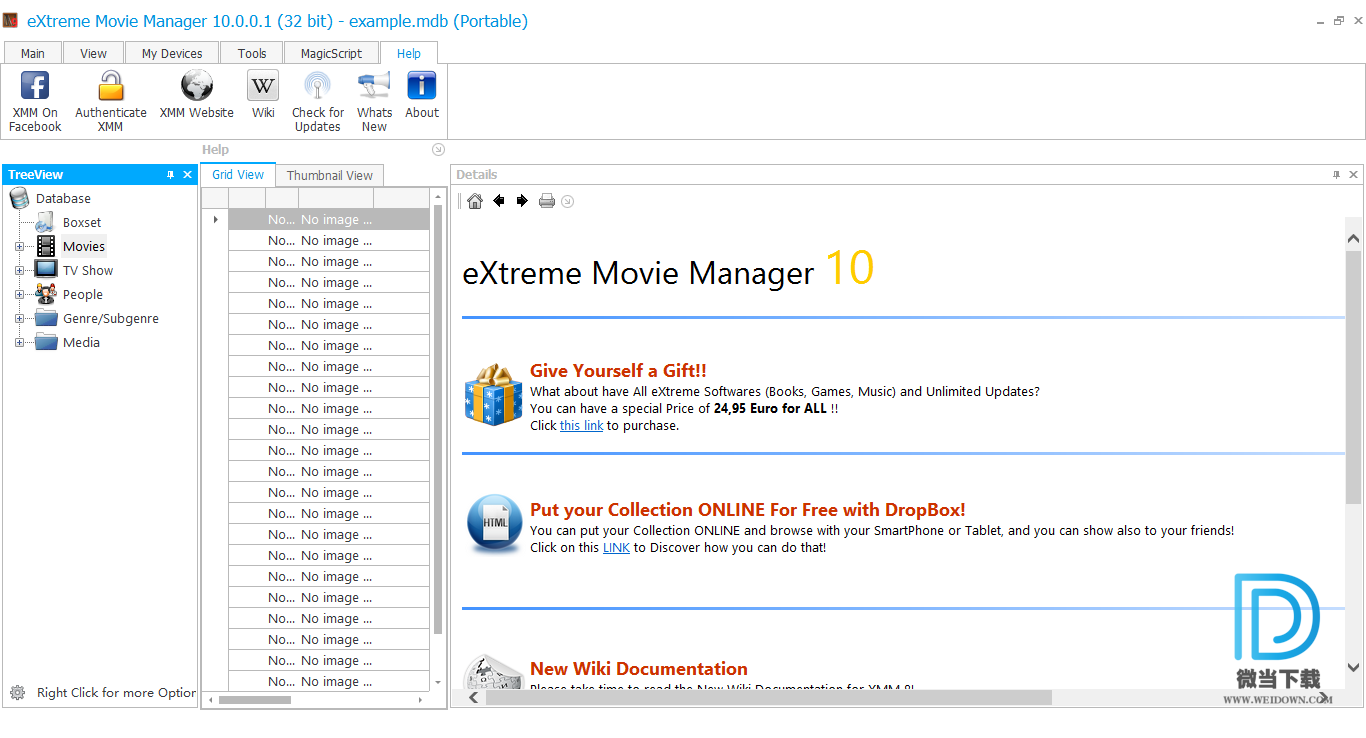1366x738 pixels.
Task: Select the Database root node
Action: pyautogui.click(x=63, y=199)
